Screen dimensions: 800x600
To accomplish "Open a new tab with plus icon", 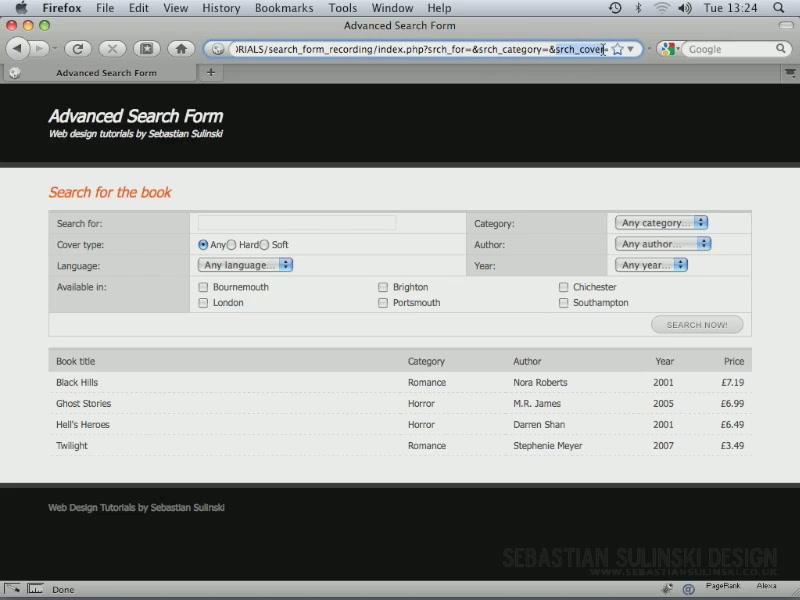I will point(211,72).
